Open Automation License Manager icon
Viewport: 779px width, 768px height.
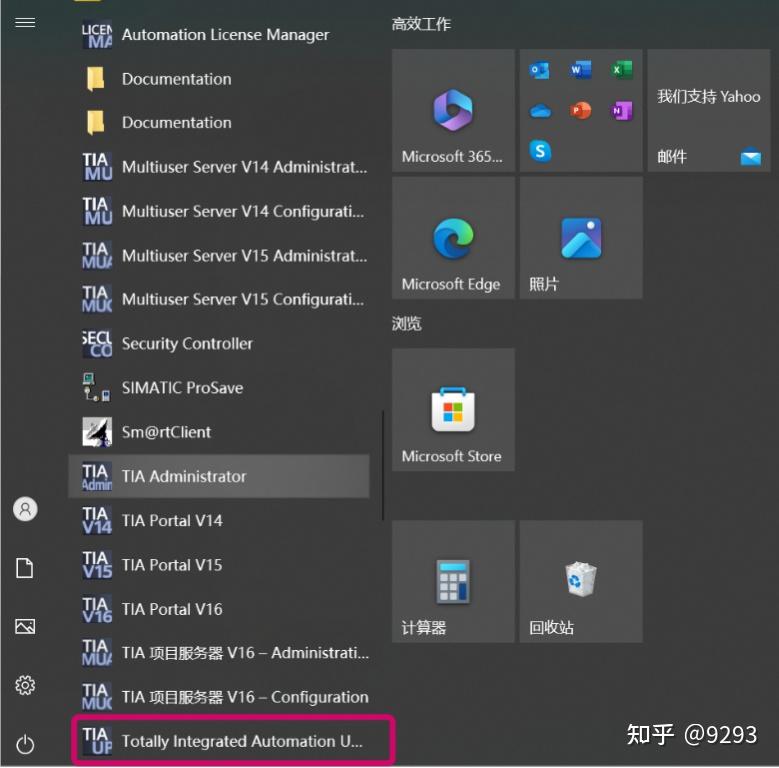tap(97, 34)
